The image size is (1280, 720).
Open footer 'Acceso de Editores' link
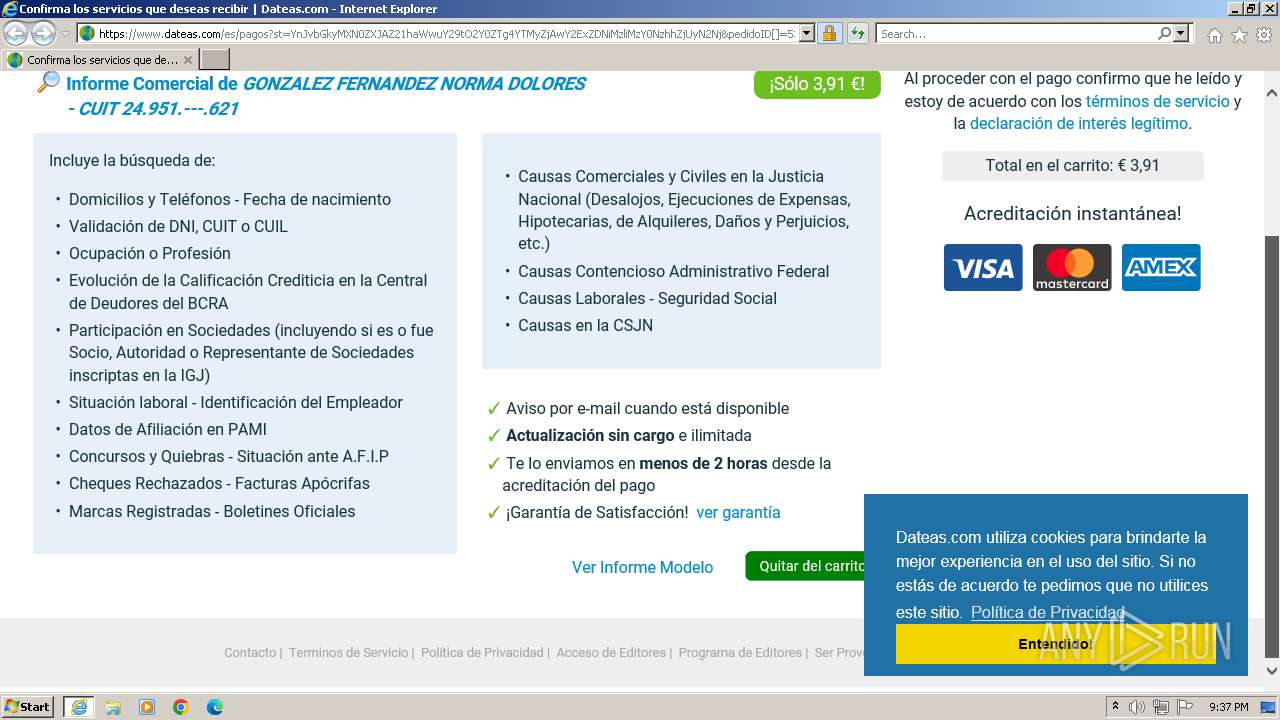pyautogui.click(x=611, y=653)
